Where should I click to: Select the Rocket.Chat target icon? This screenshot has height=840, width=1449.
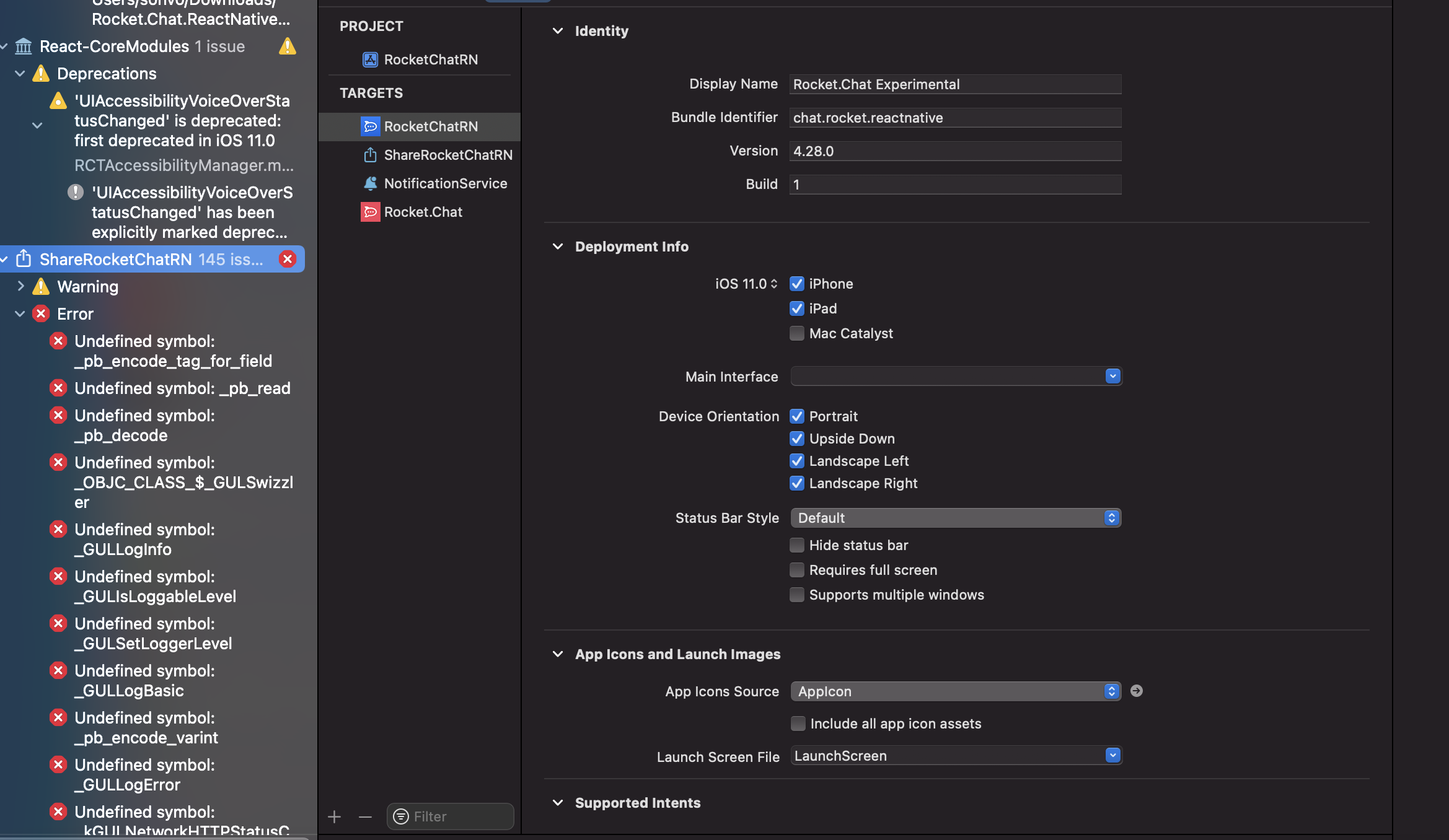(371, 212)
